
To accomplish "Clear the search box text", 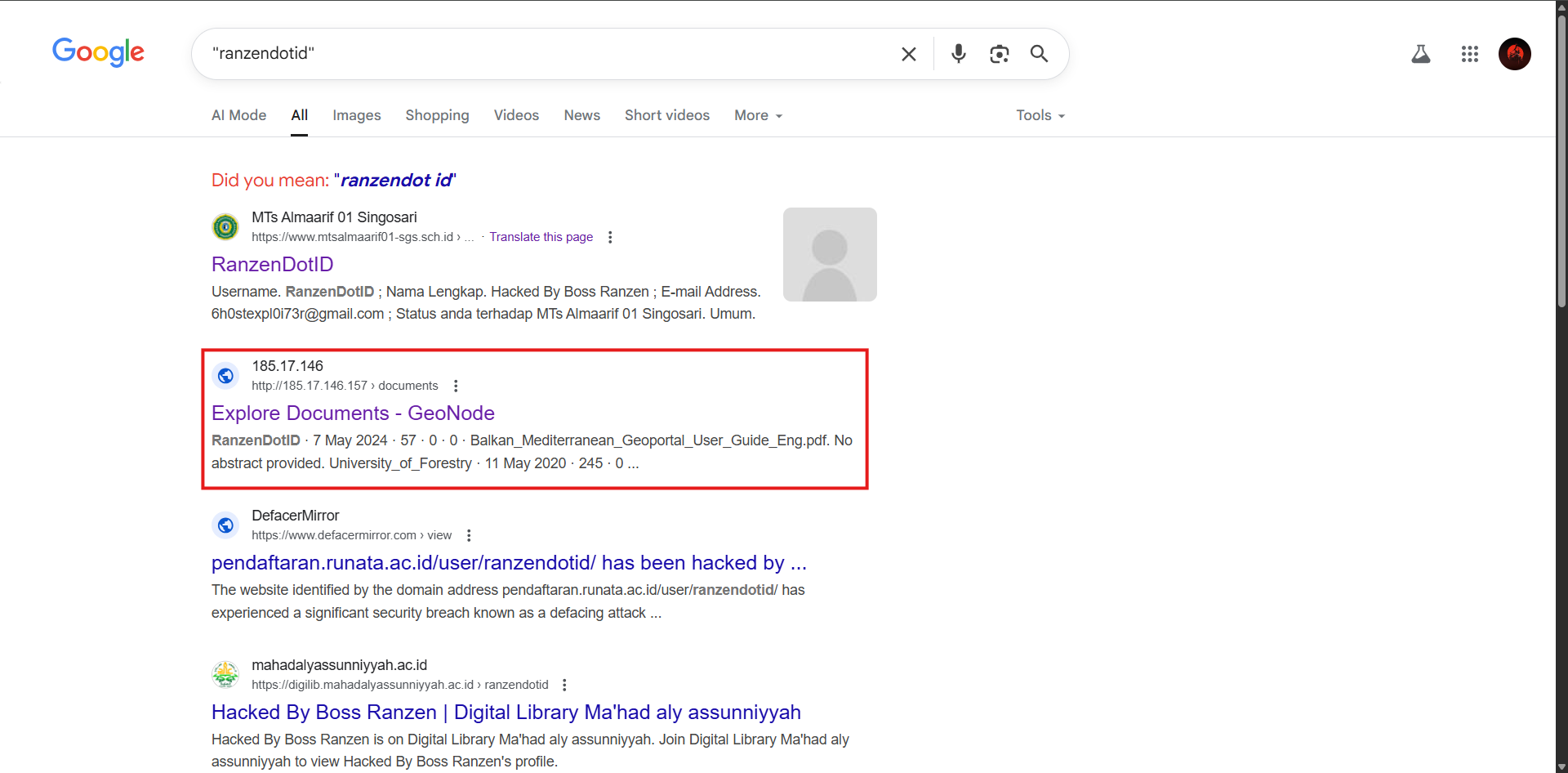I will [908, 54].
